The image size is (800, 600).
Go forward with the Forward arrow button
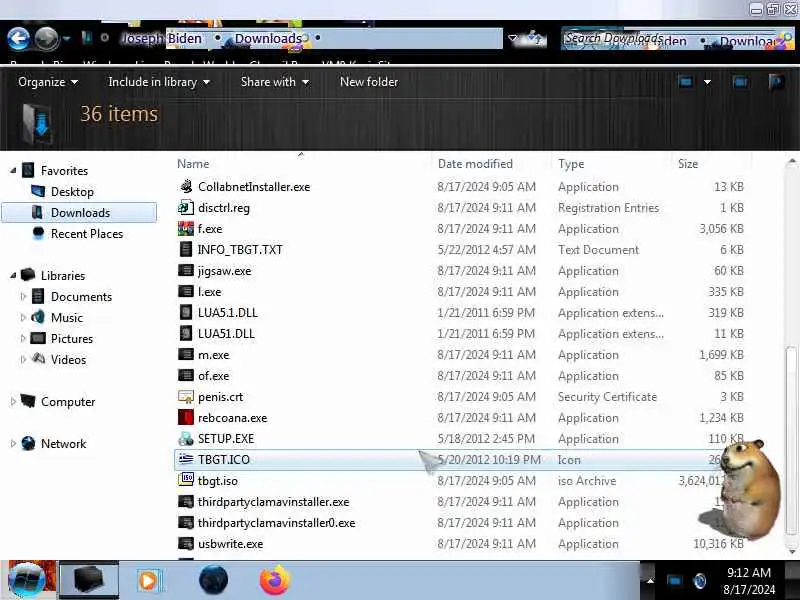pyautogui.click(x=47, y=38)
